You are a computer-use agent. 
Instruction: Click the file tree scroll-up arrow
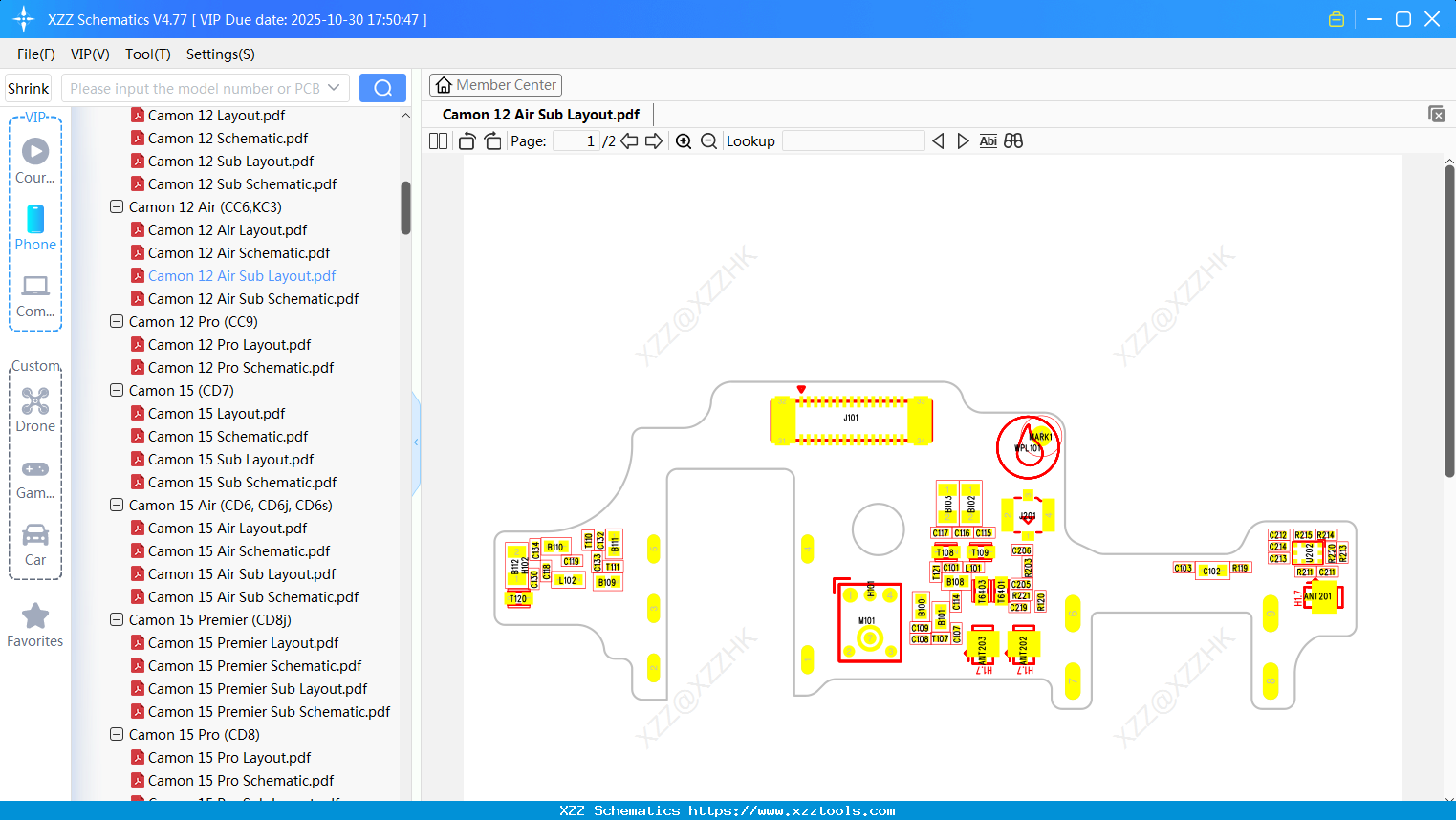tap(405, 115)
